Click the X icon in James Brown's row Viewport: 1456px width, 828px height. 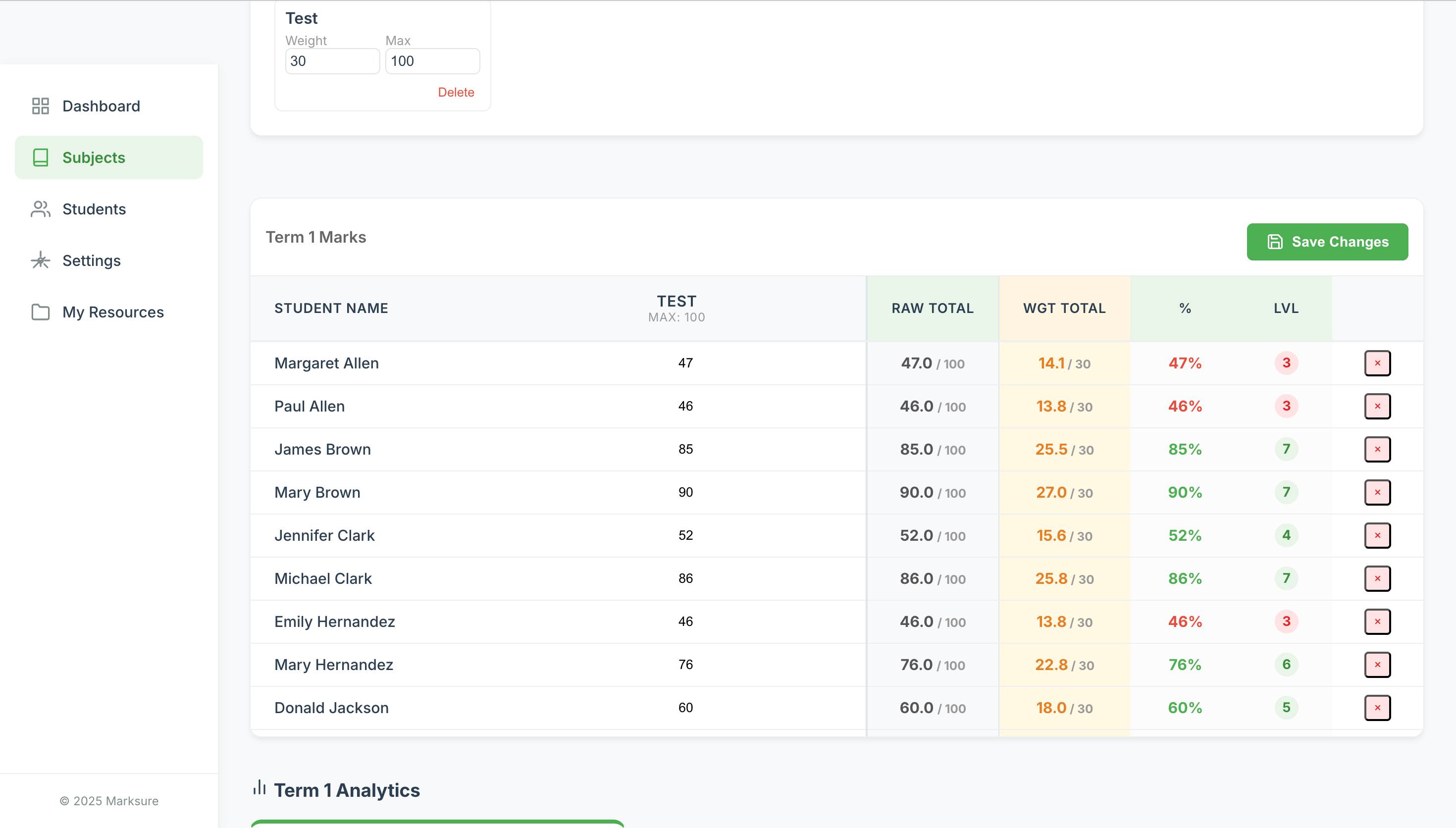1377,449
